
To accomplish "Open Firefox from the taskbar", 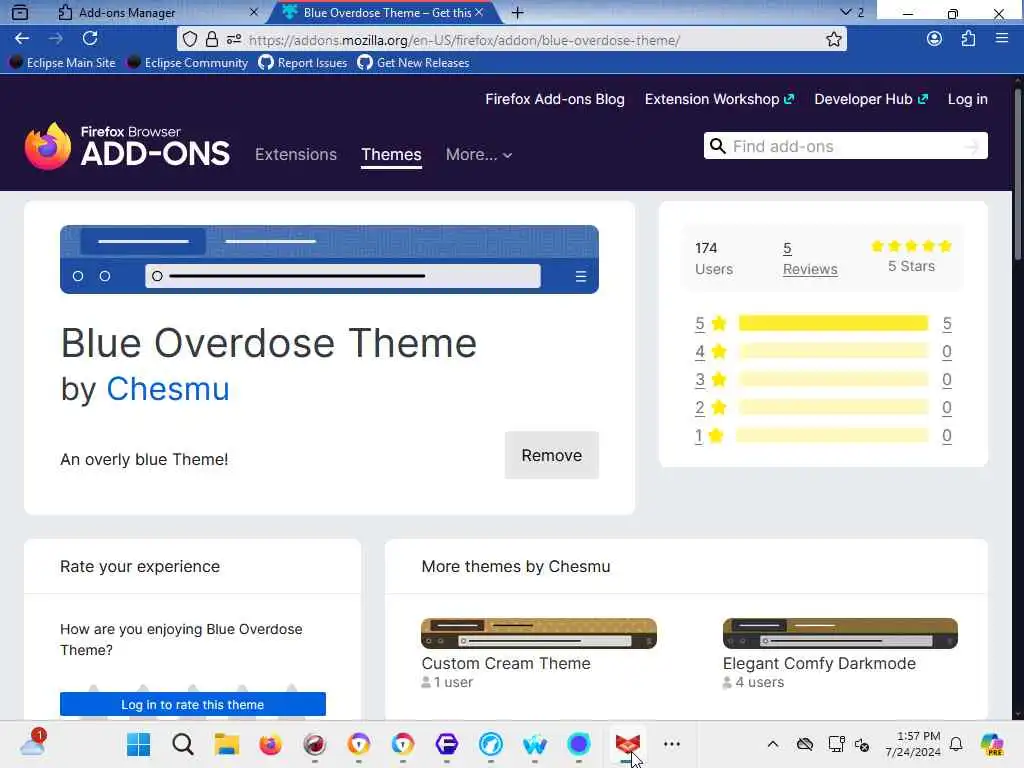I will tap(270, 744).
